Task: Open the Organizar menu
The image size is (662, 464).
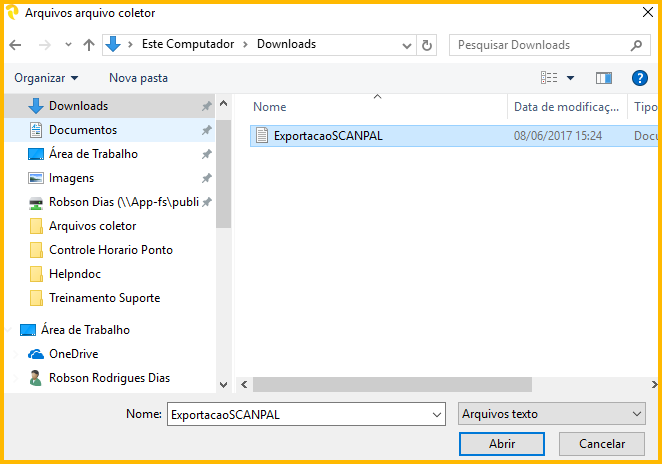Action: (46, 78)
